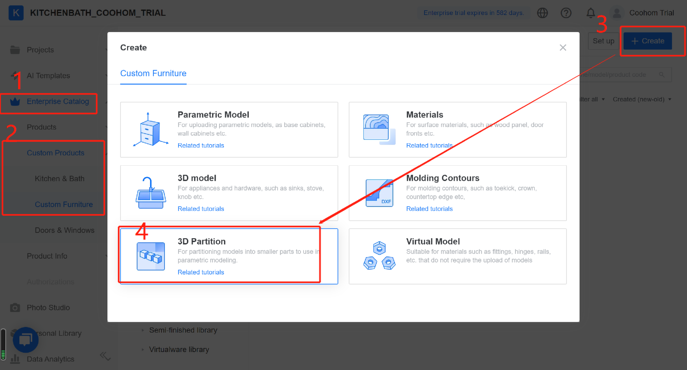The image size is (687, 370).
Task: Open the chat support bubble
Action: click(x=25, y=340)
